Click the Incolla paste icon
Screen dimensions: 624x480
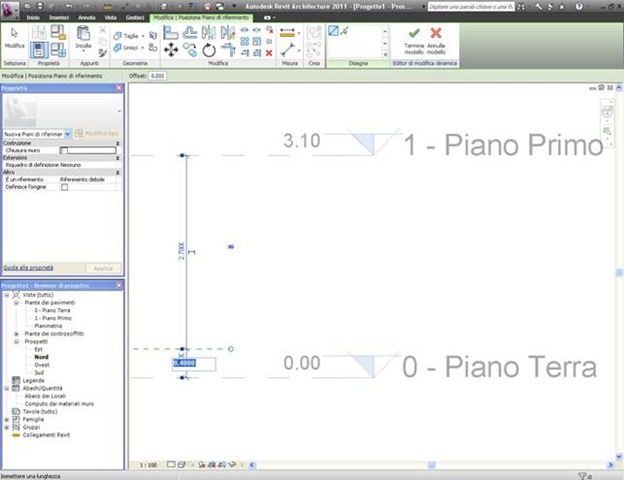[84, 38]
